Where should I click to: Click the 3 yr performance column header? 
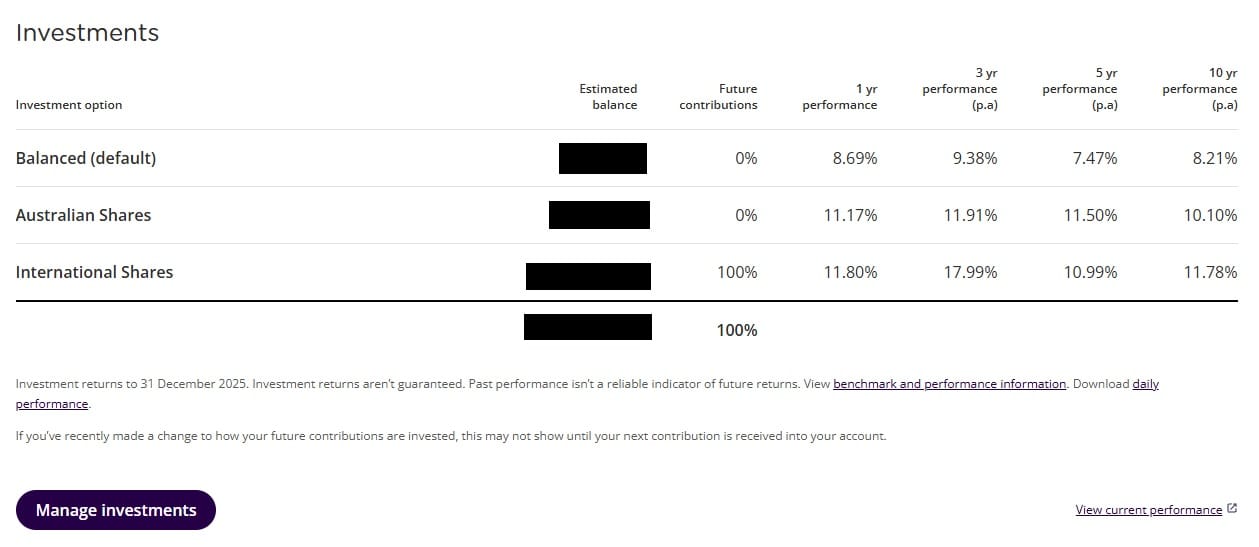[x=959, y=89]
